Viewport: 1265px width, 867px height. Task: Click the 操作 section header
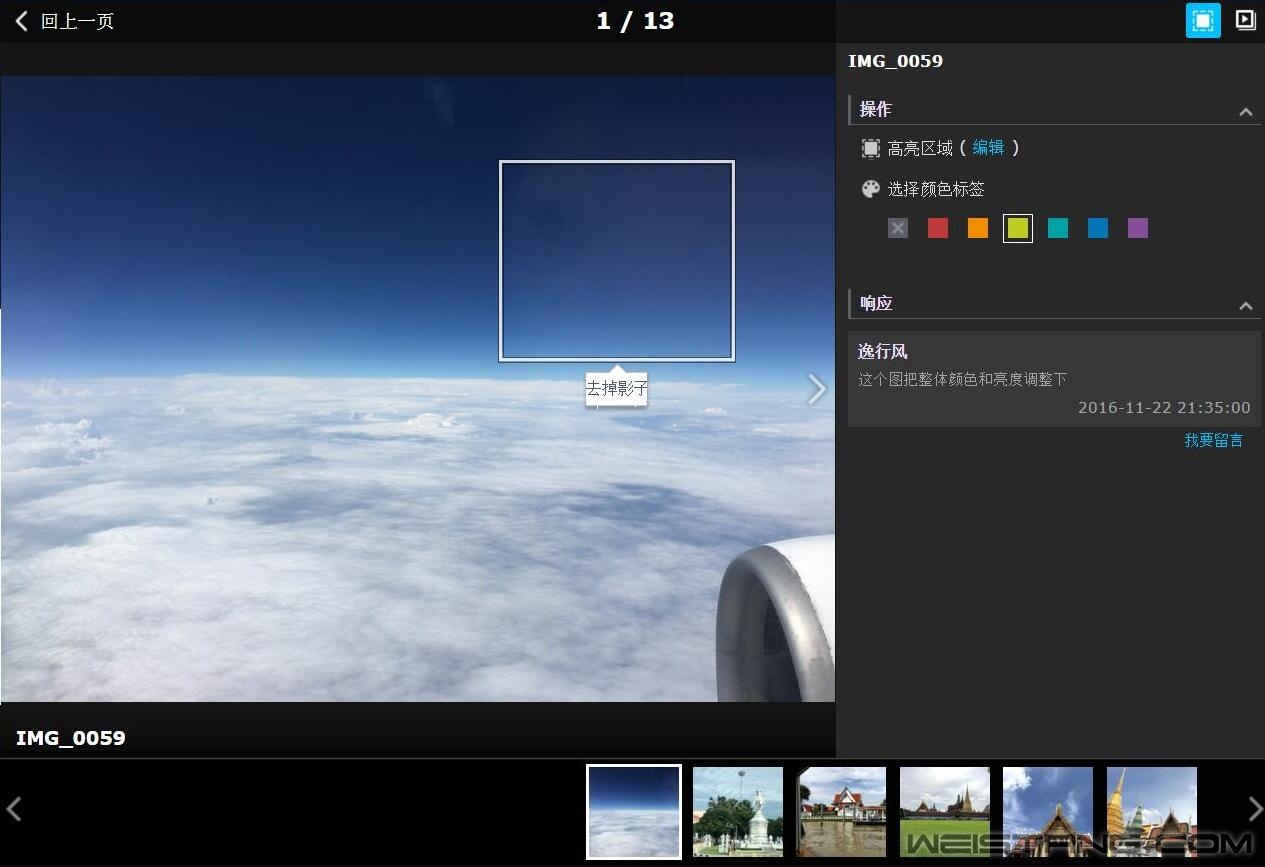(x=1054, y=110)
